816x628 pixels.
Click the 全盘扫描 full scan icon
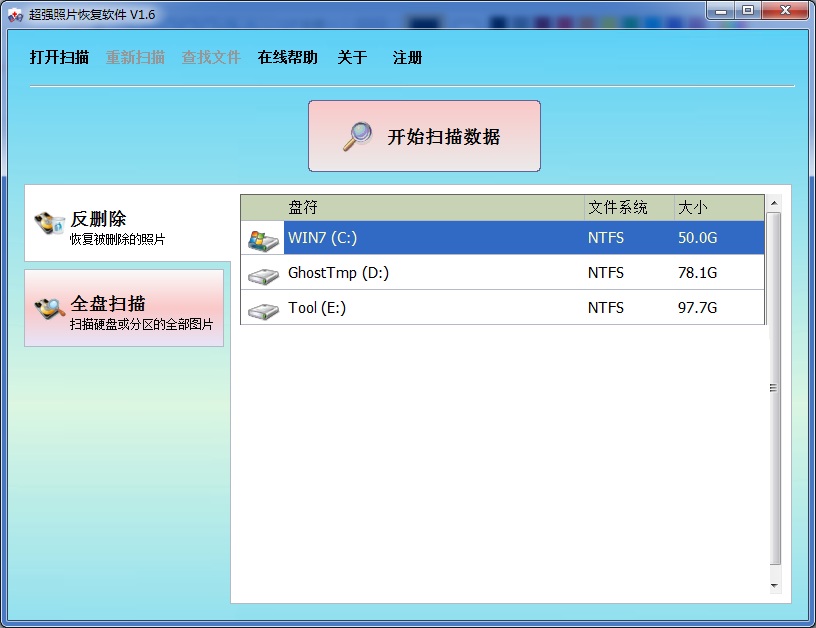click(48, 308)
